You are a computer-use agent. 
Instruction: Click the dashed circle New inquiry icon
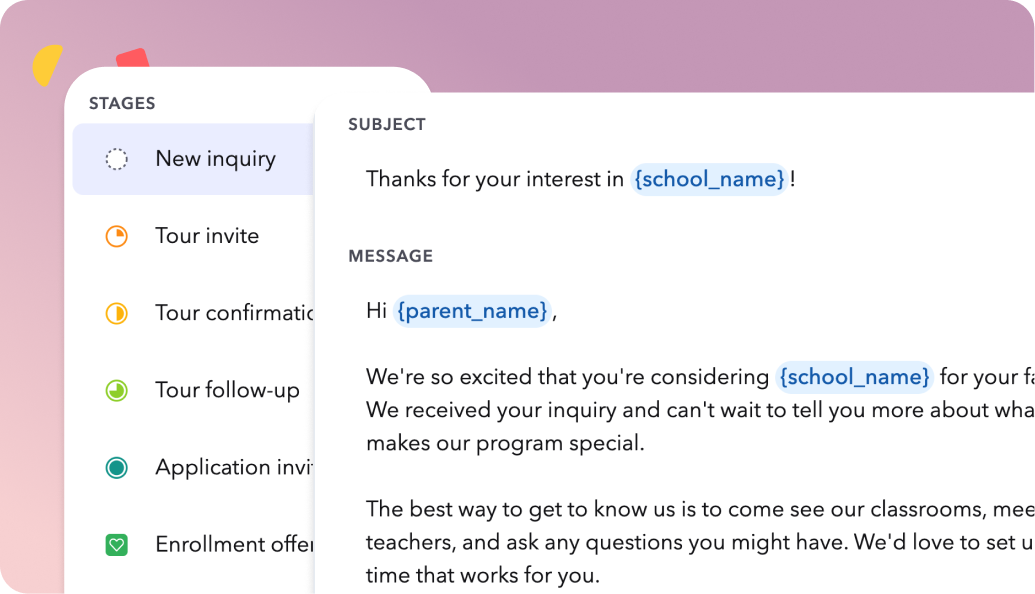117,159
